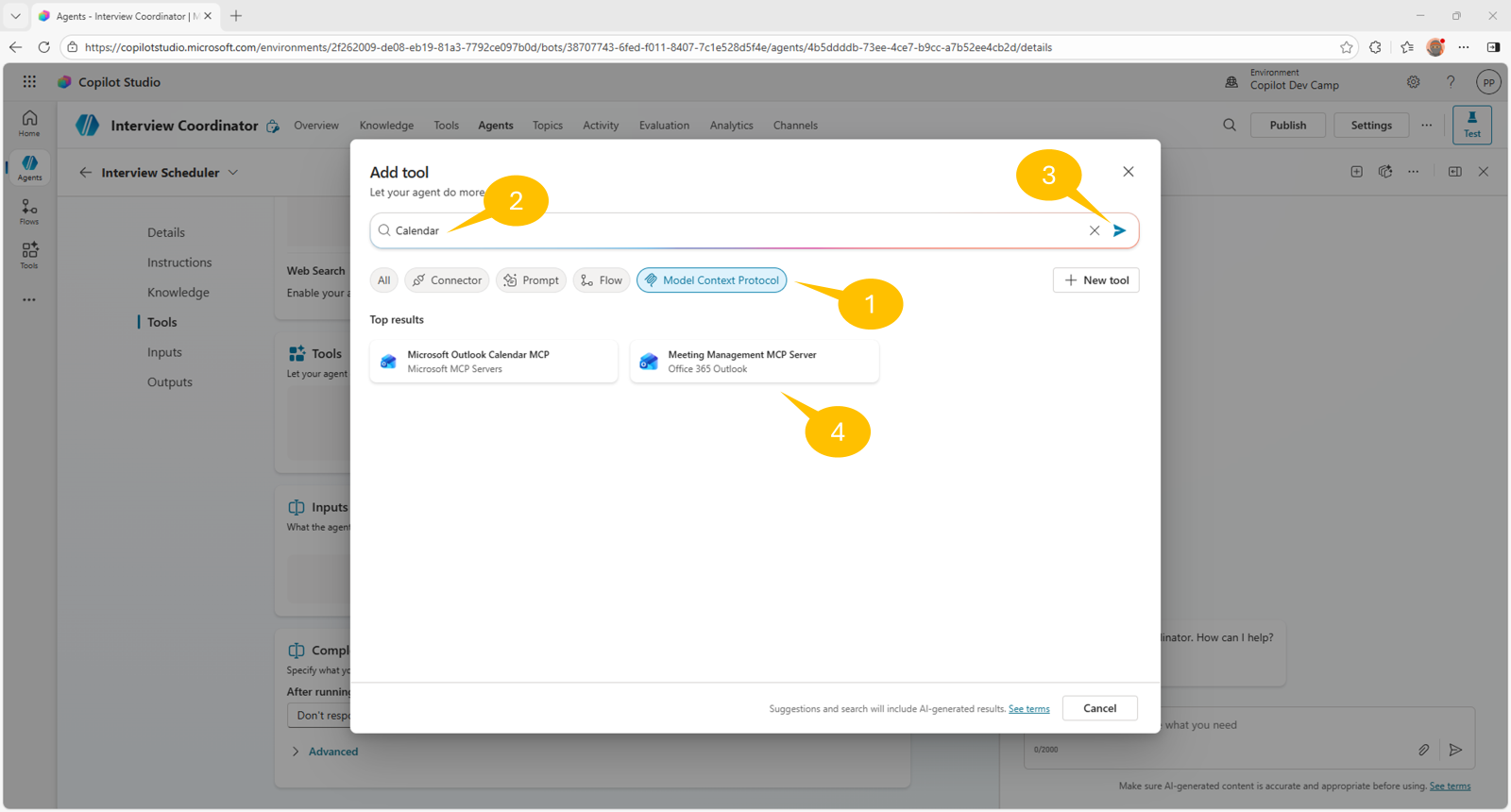The width and height of the screenshot is (1511, 812).
Task: Open Agents in the left rail
Action: pos(29,167)
